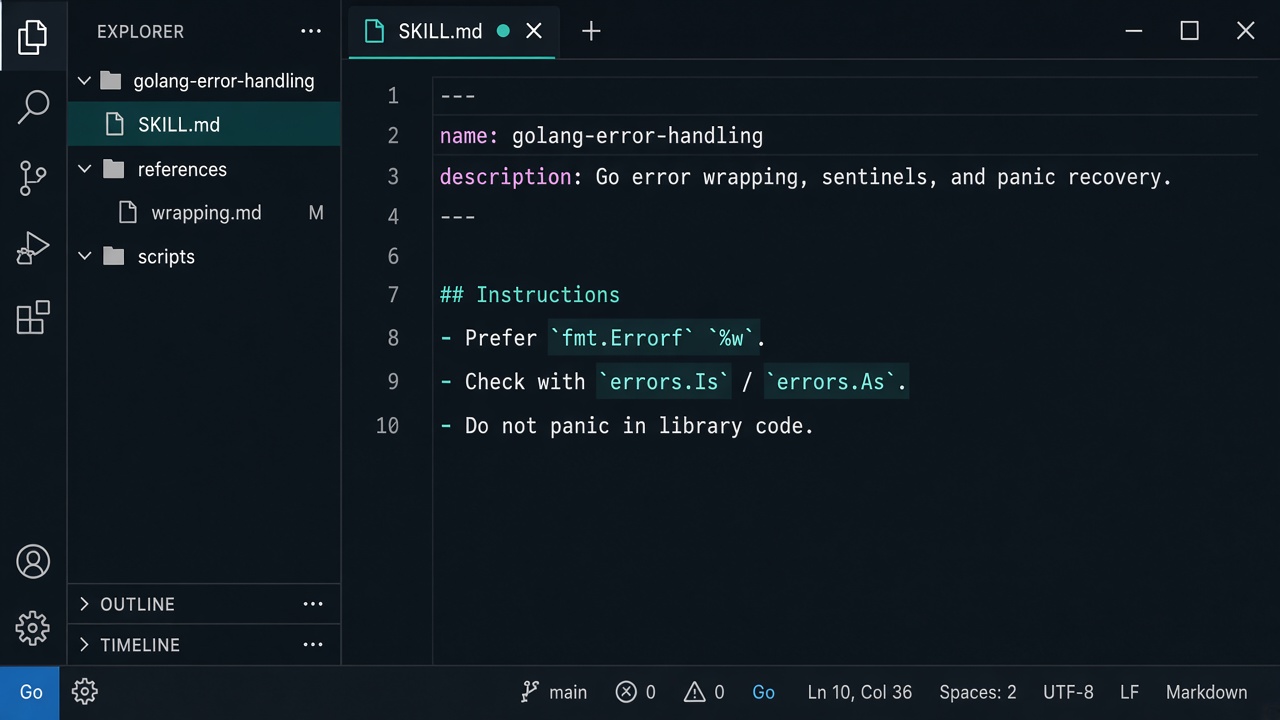Collapse the golang-error-handling folder chevron
1280x720 pixels.
(85, 81)
